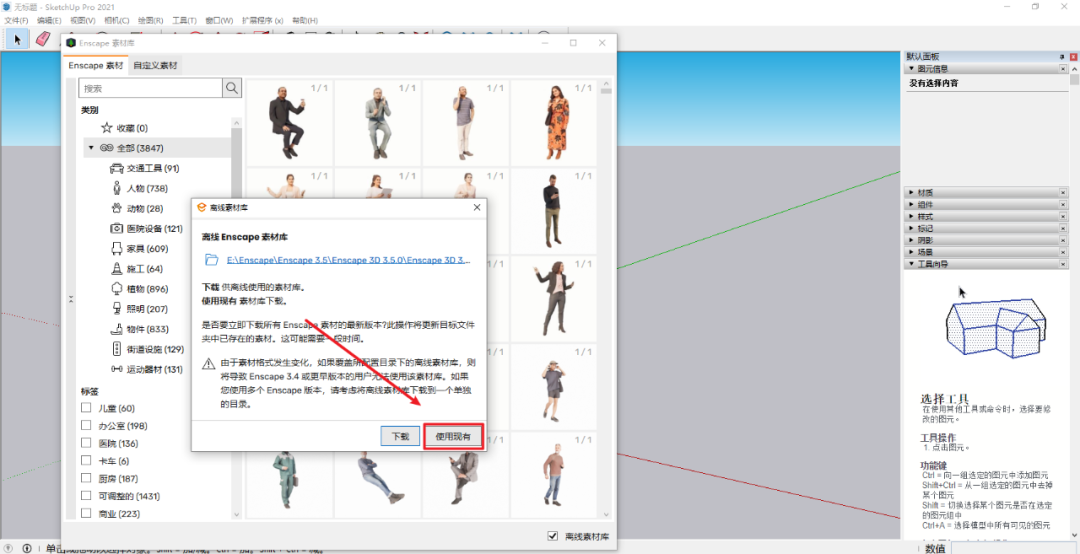The width and height of the screenshot is (1080, 554).
Task: Open the 家具 (609) furniture category
Action: pos(146,248)
